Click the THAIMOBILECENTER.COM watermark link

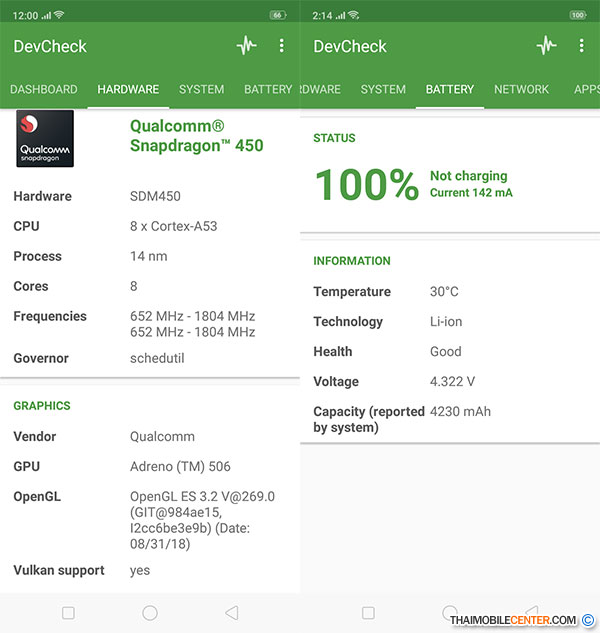(513, 620)
